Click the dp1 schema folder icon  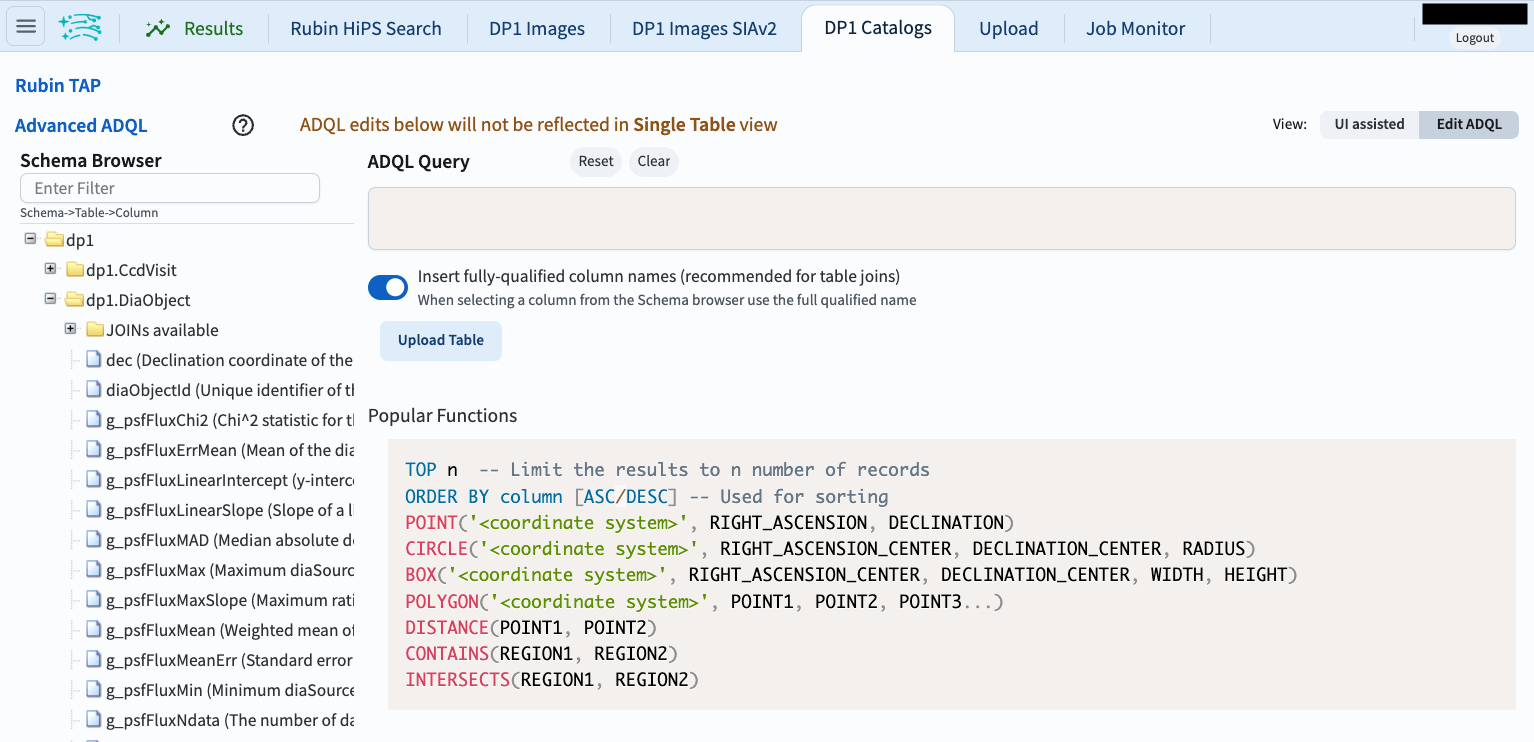[x=53, y=240]
